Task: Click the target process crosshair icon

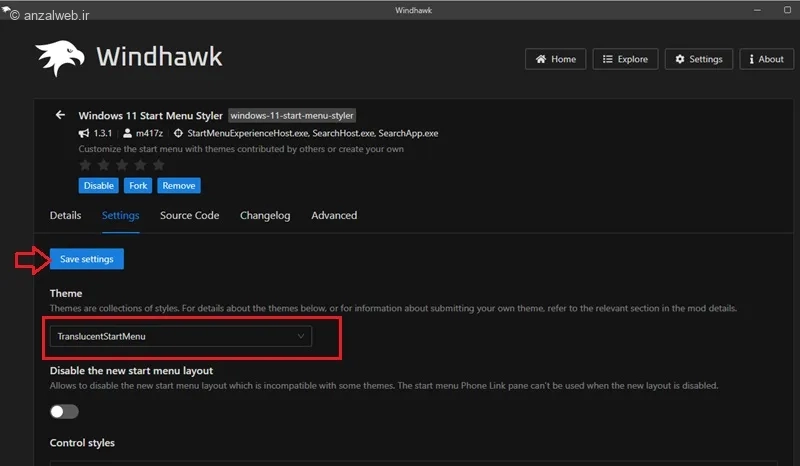Action: click(178, 133)
